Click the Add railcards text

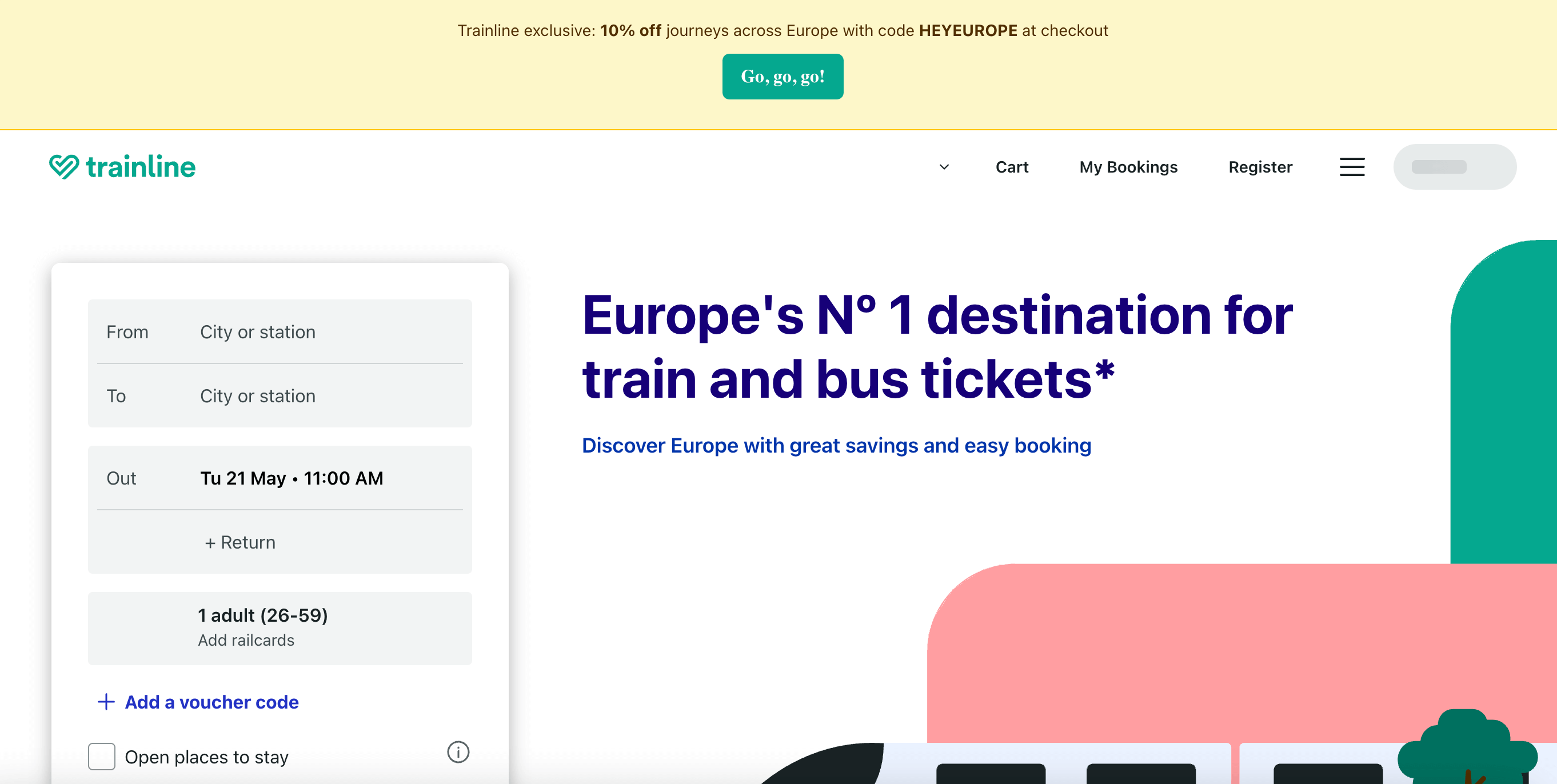point(246,640)
